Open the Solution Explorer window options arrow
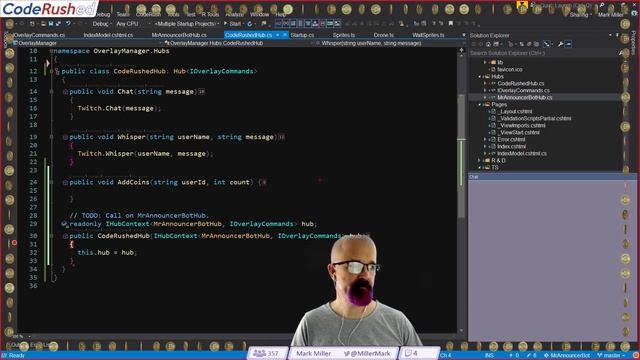This screenshot has width=640, height=360. pos(611,36)
